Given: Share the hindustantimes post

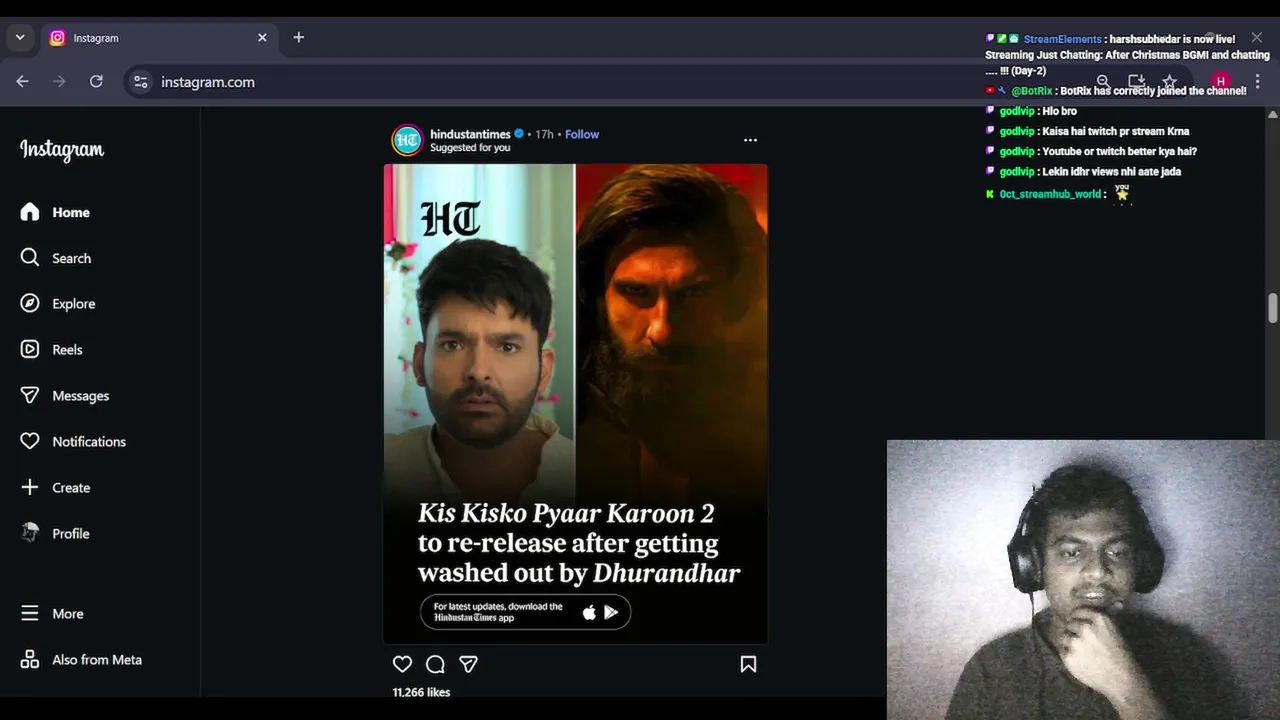Looking at the screenshot, I should (468, 664).
